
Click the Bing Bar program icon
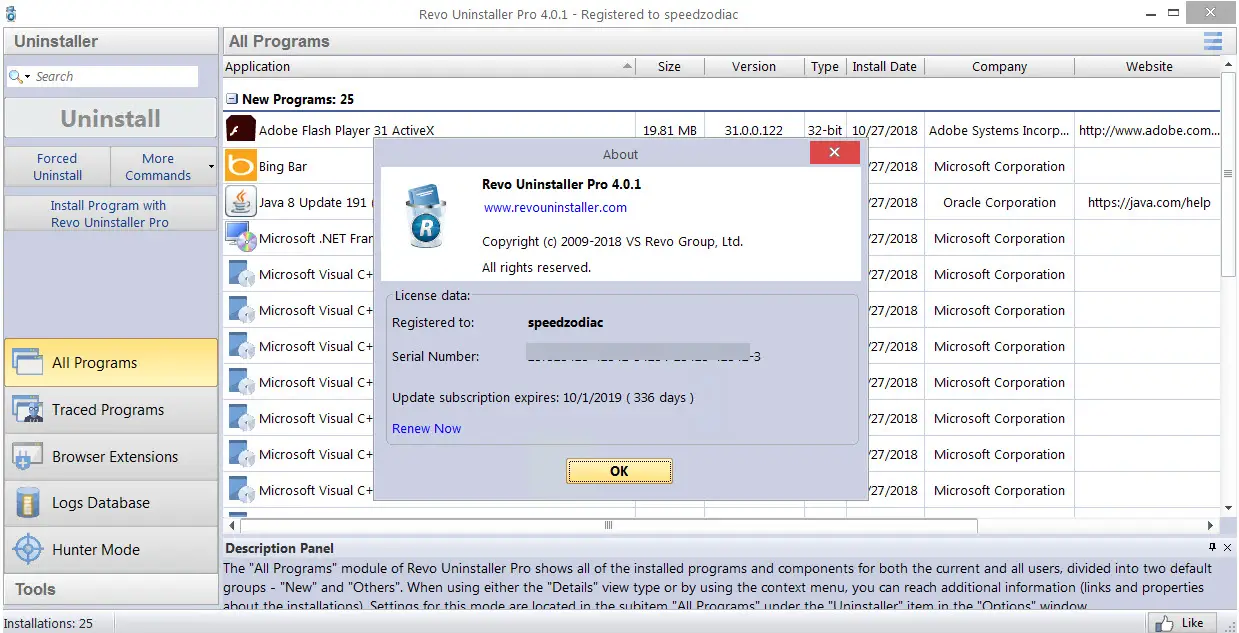pyautogui.click(x=241, y=166)
